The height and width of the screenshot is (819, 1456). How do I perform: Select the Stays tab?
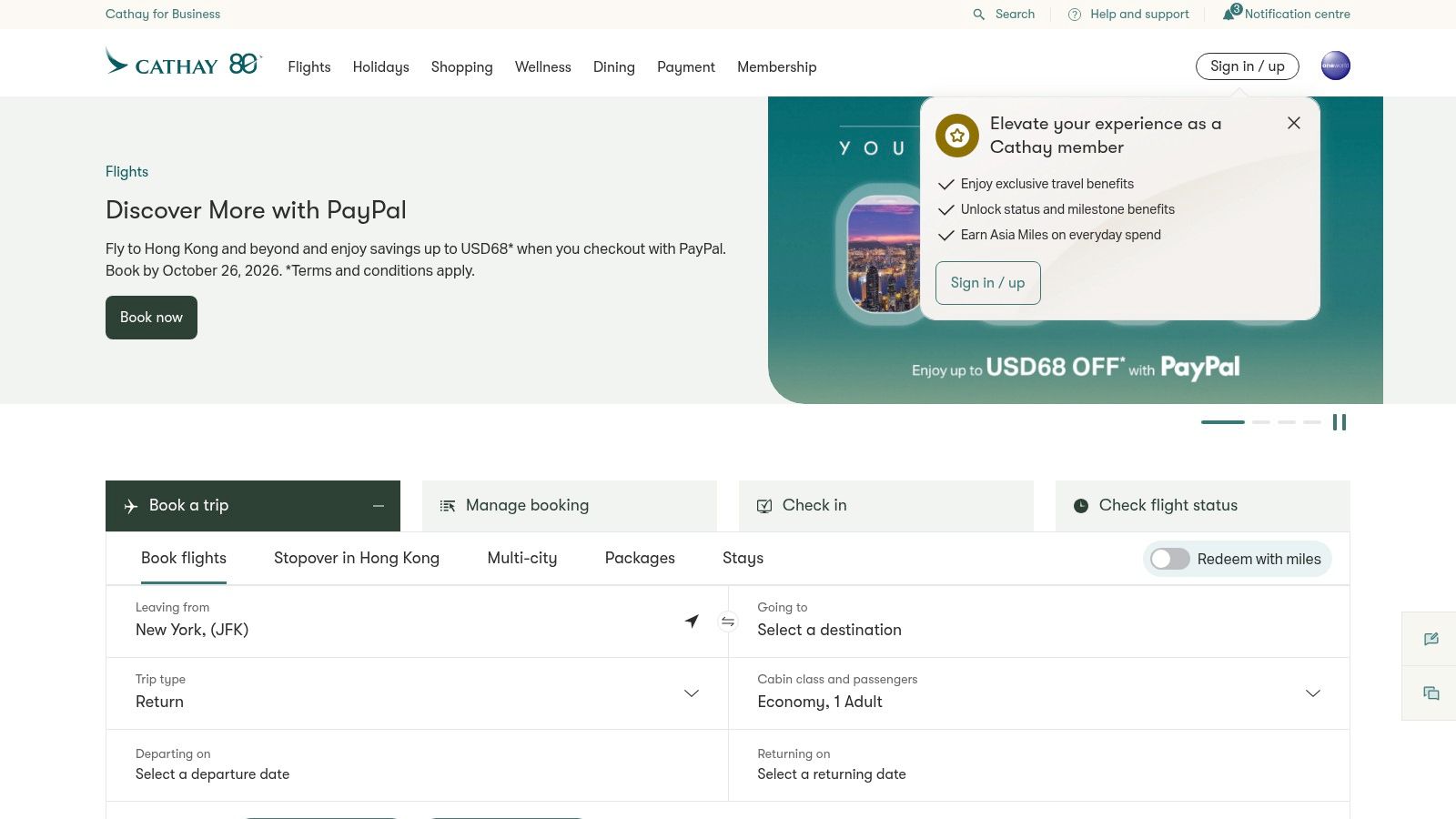743,558
